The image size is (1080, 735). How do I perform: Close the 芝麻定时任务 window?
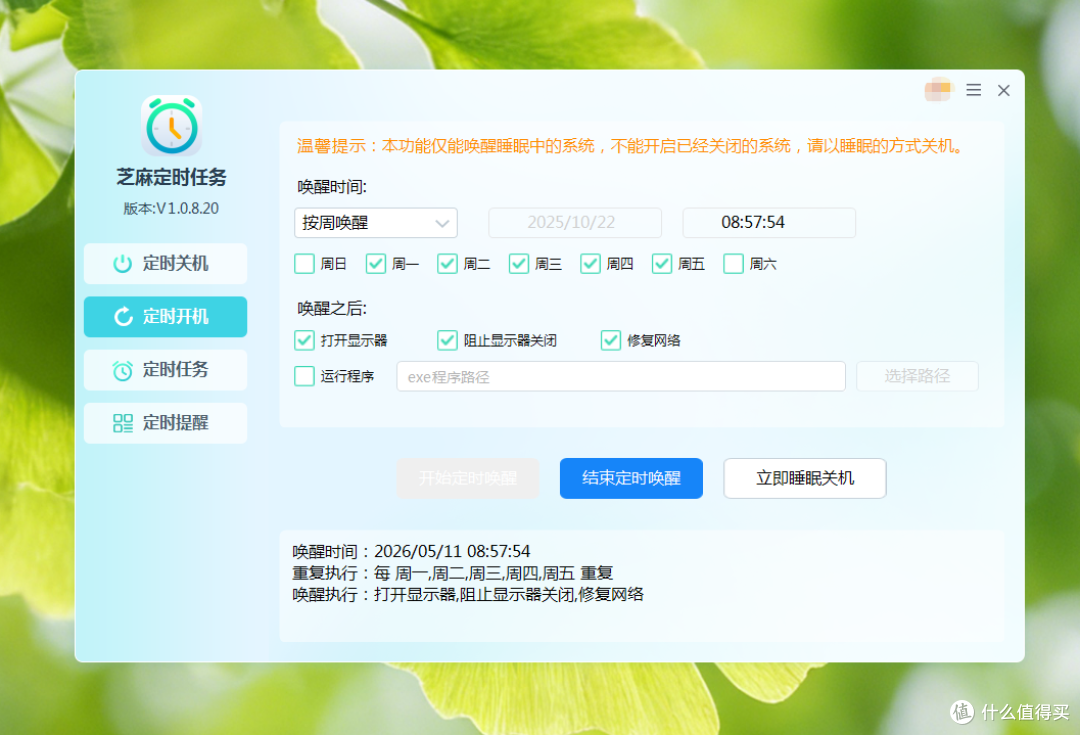1004,90
